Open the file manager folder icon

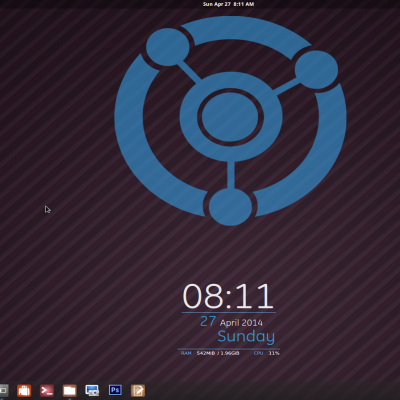tap(70, 390)
